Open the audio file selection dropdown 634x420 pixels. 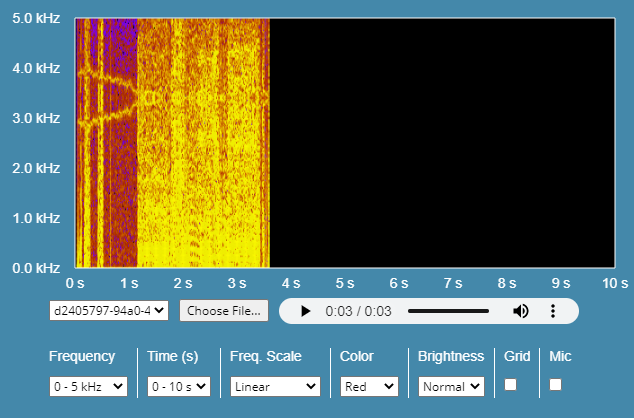click(x=108, y=310)
